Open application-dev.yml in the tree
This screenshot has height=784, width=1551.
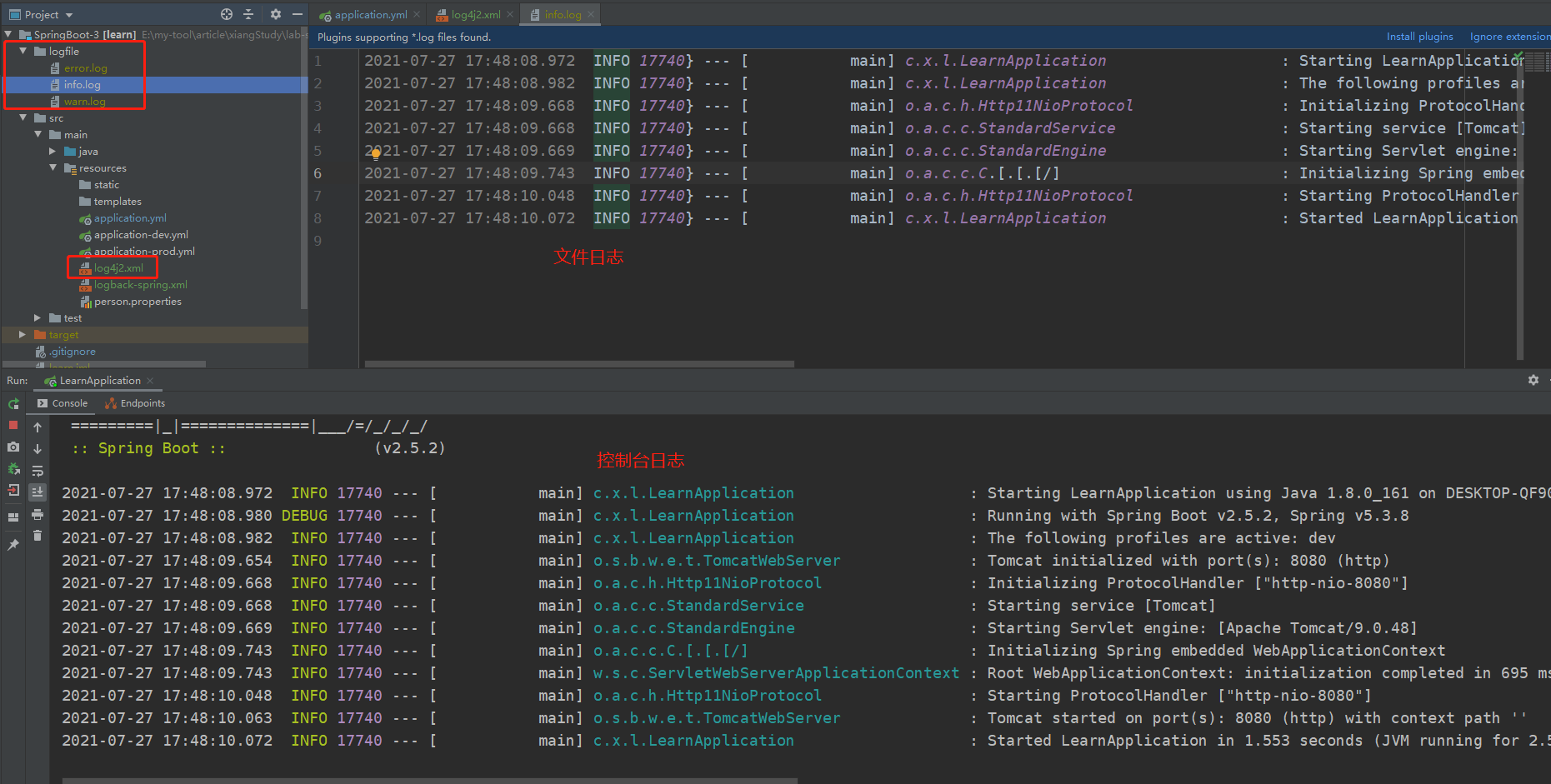141,235
